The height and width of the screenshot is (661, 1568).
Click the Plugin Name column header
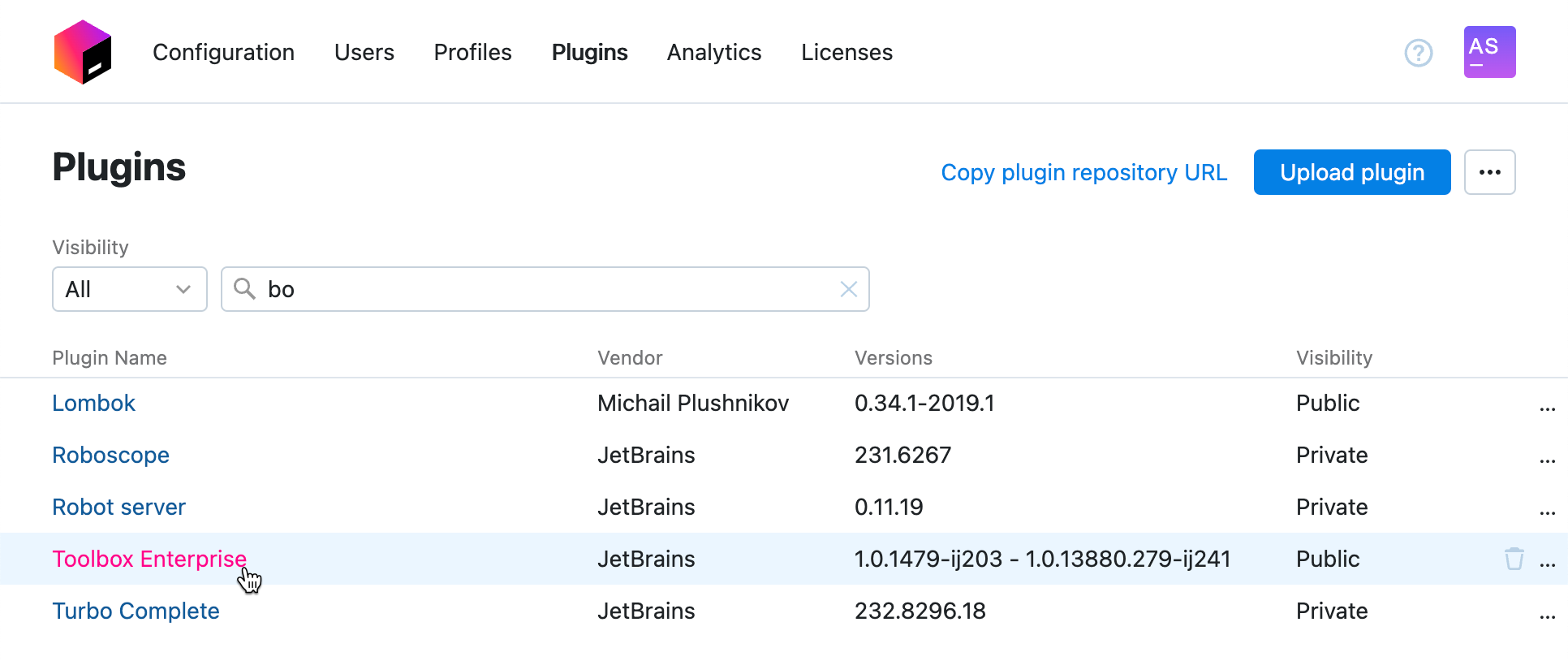point(110,358)
